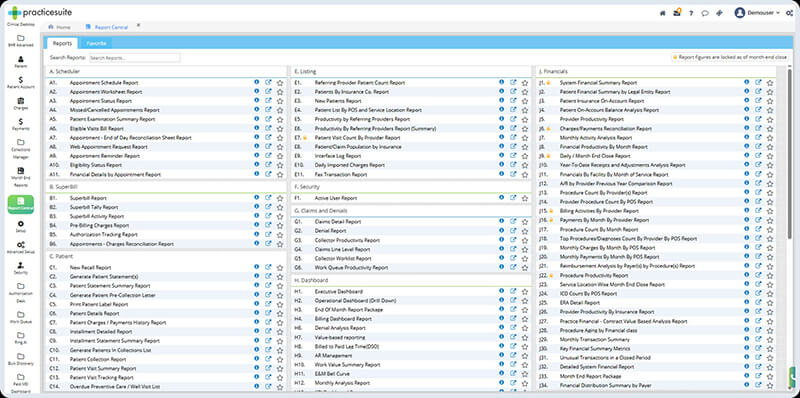Image resolution: width=800 pixels, height=398 pixels.
Task: Show info for New Recall Report
Action: coord(257,267)
